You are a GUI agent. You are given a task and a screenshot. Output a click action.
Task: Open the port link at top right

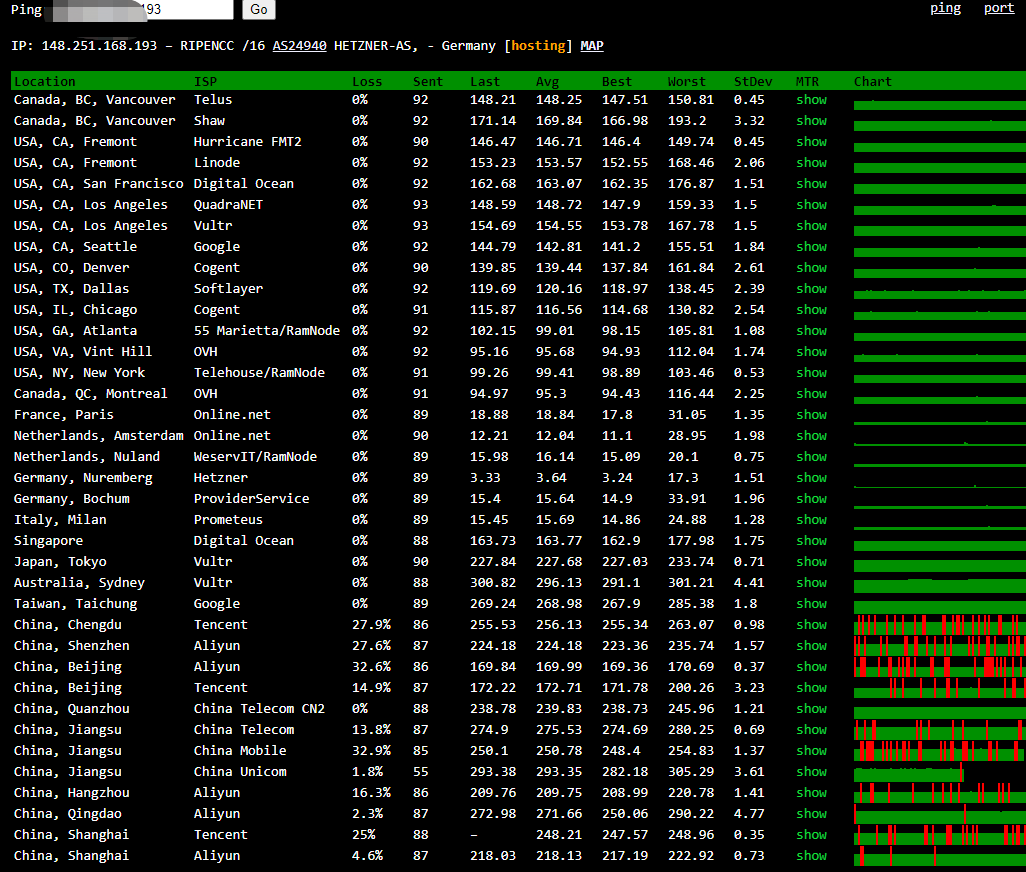click(x=999, y=9)
